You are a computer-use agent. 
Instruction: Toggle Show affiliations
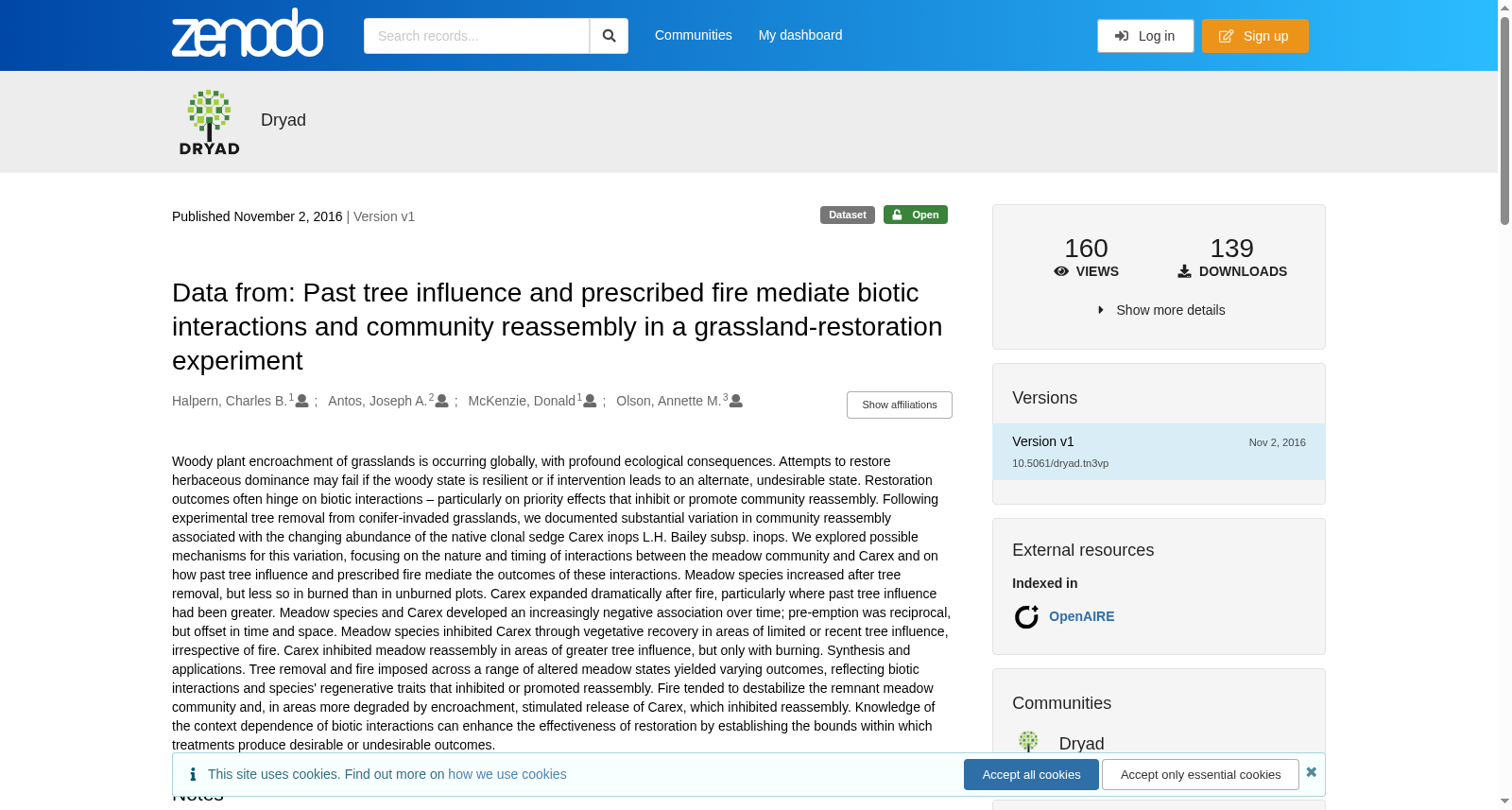pos(900,405)
